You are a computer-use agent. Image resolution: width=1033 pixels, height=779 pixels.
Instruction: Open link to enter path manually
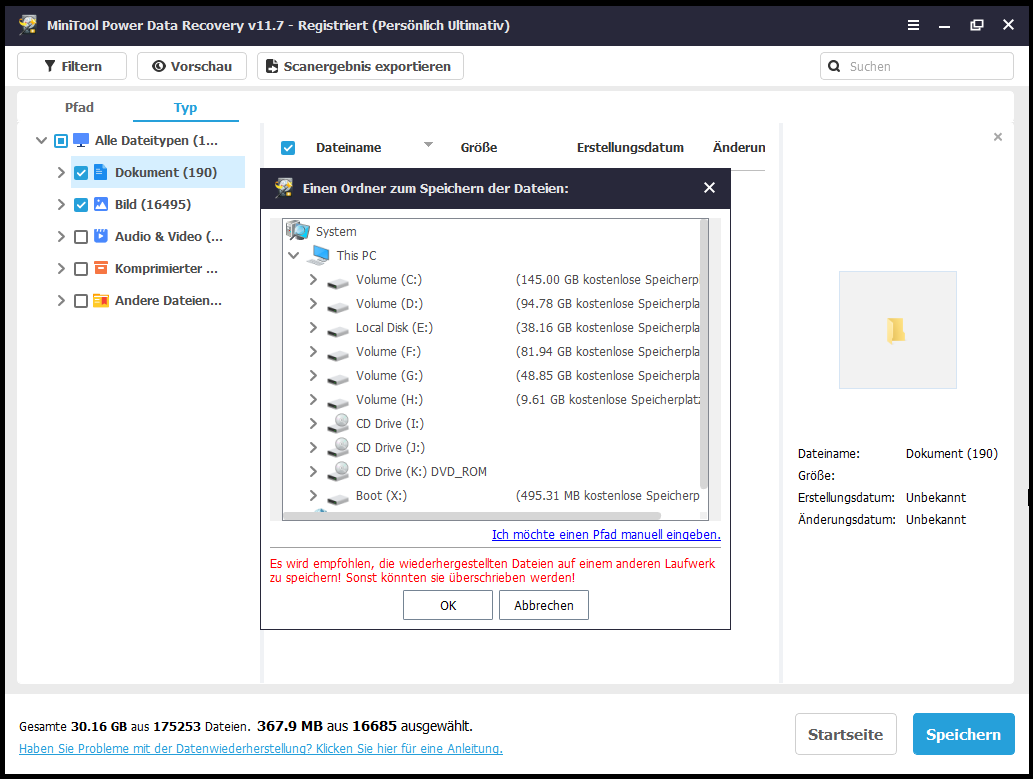(x=606, y=534)
